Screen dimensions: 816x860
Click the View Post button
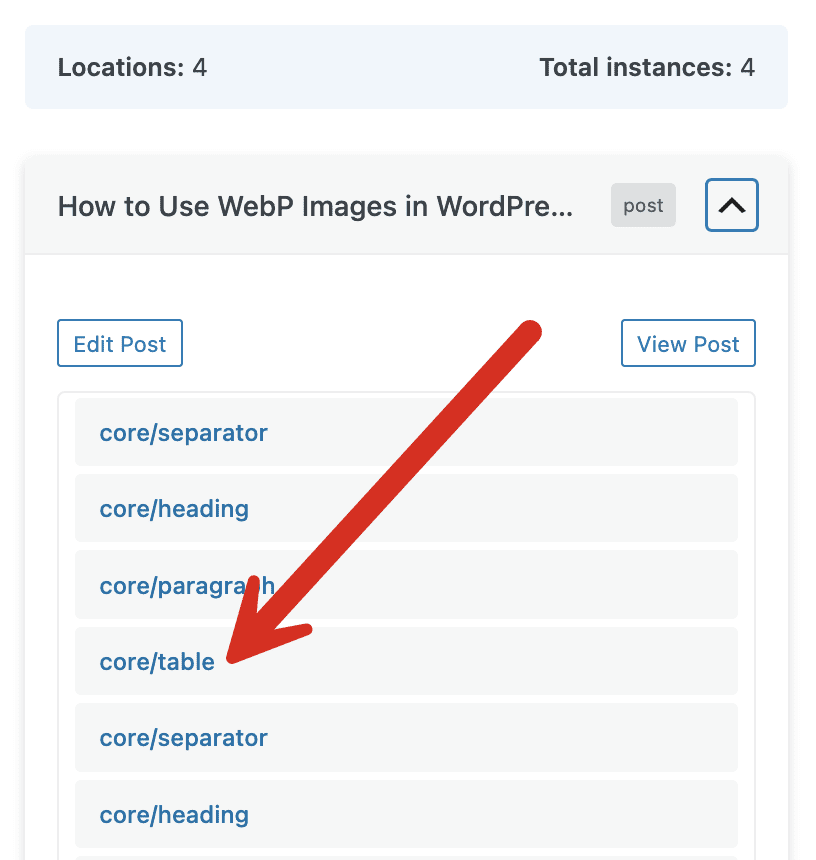point(688,344)
